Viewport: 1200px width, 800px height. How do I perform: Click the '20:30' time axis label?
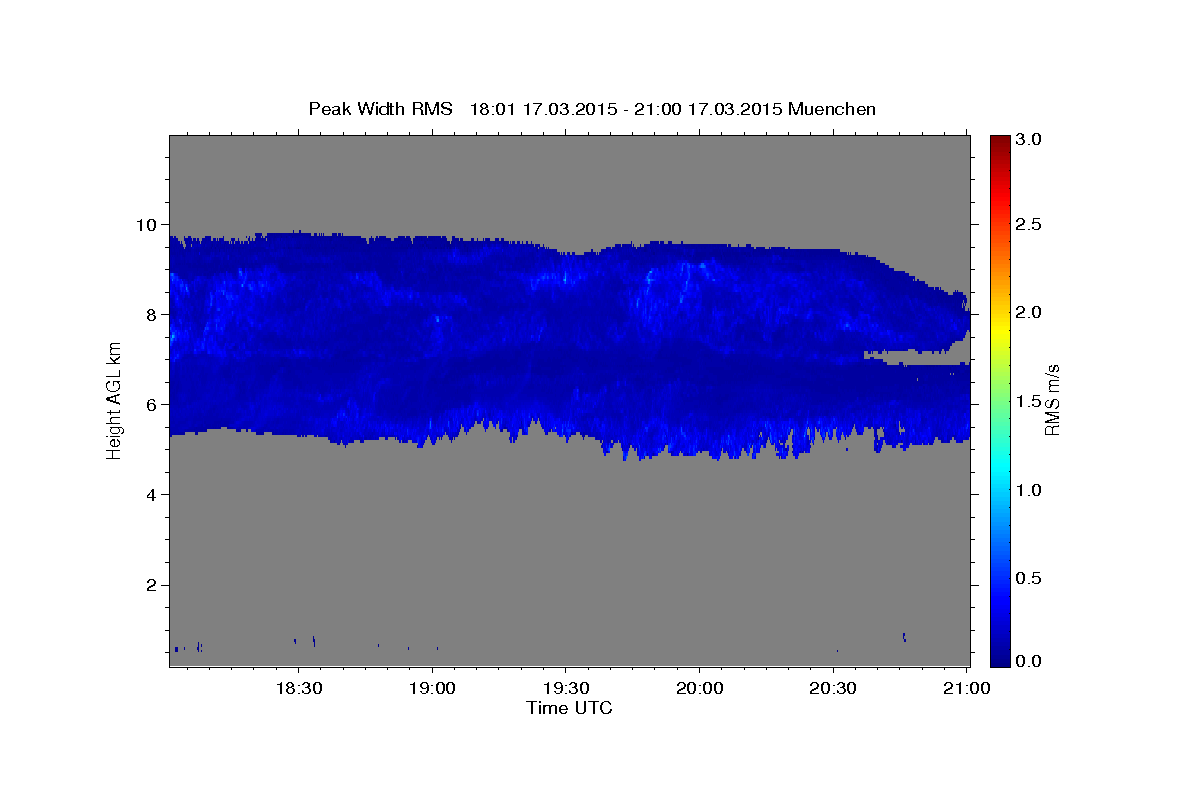click(833, 689)
